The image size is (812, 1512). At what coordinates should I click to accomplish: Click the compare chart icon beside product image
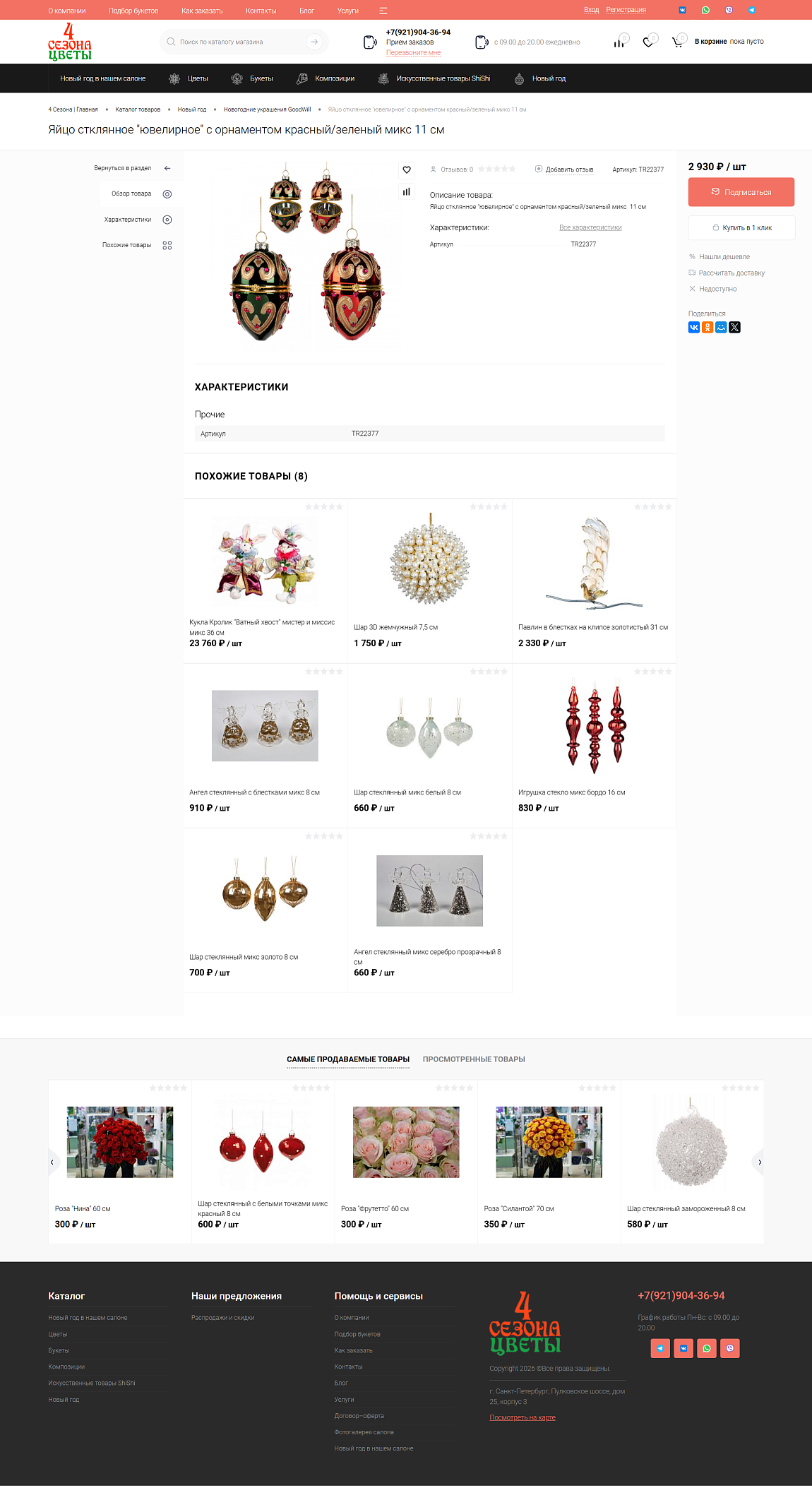point(407,191)
